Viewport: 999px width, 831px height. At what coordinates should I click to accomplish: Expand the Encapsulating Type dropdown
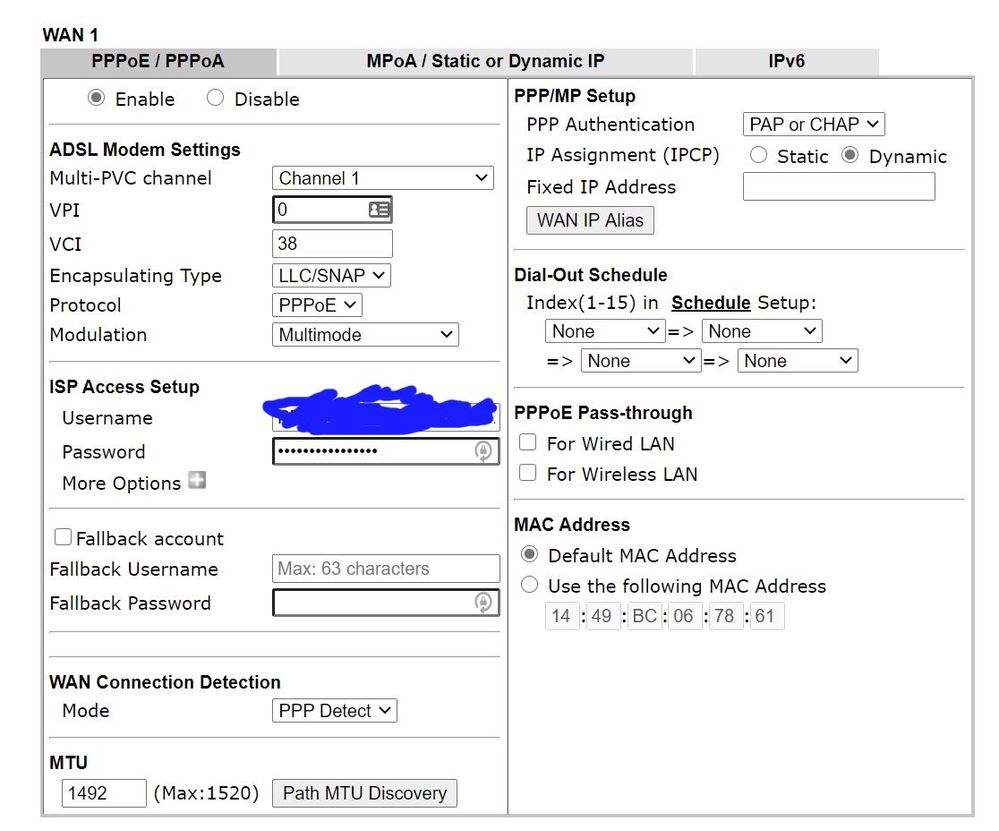(331, 276)
